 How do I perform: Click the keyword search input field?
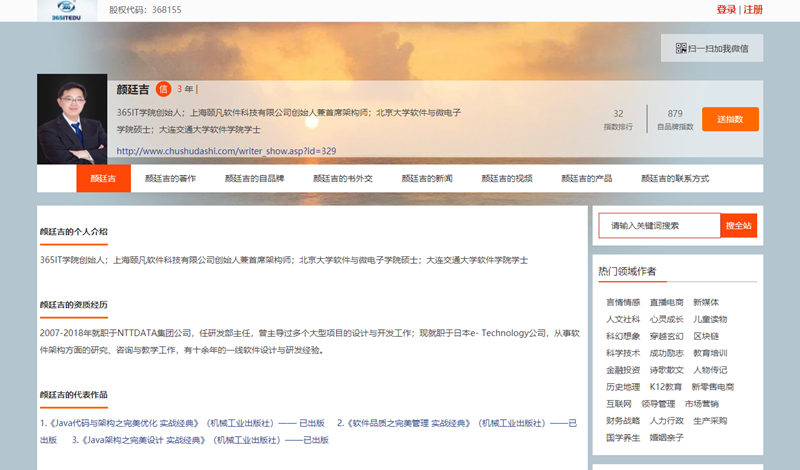(x=659, y=226)
